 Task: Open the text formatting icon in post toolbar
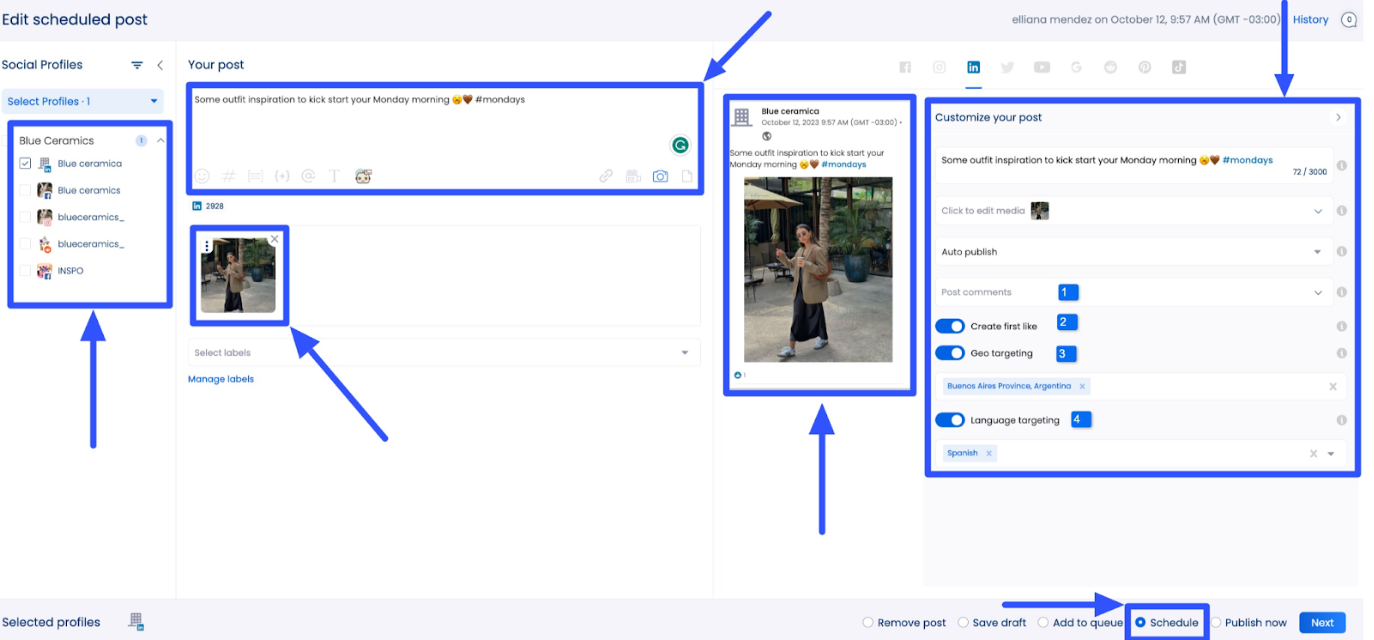[335, 176]
